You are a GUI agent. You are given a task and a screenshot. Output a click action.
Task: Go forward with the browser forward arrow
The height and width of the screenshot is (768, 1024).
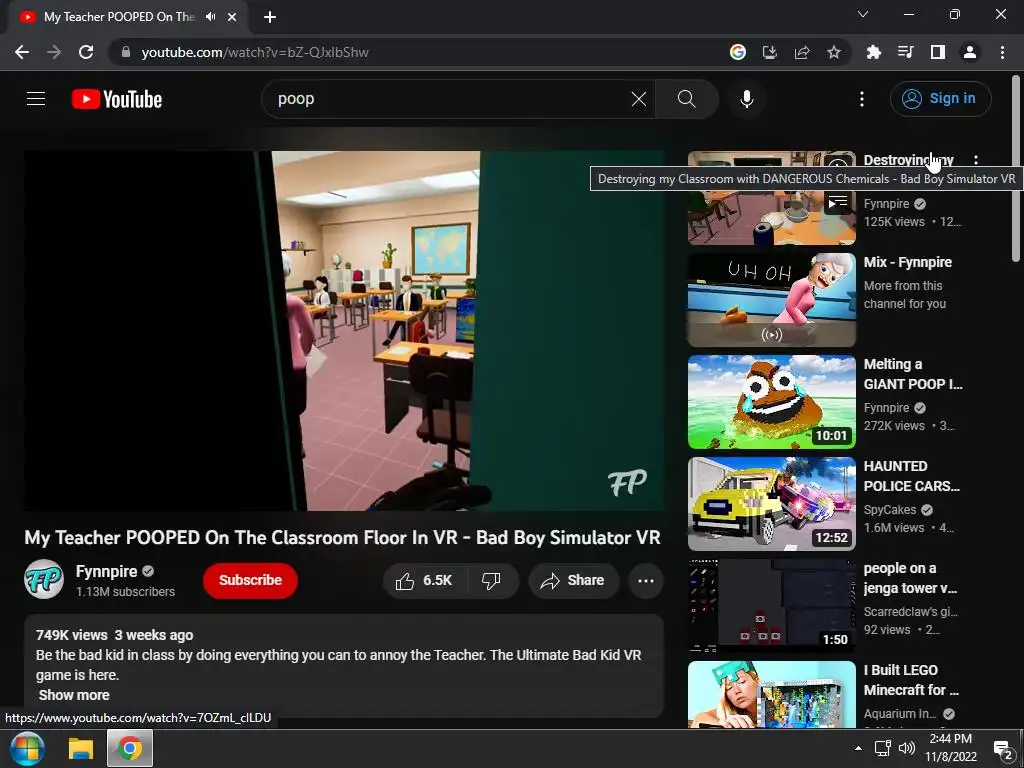point(54,52)
